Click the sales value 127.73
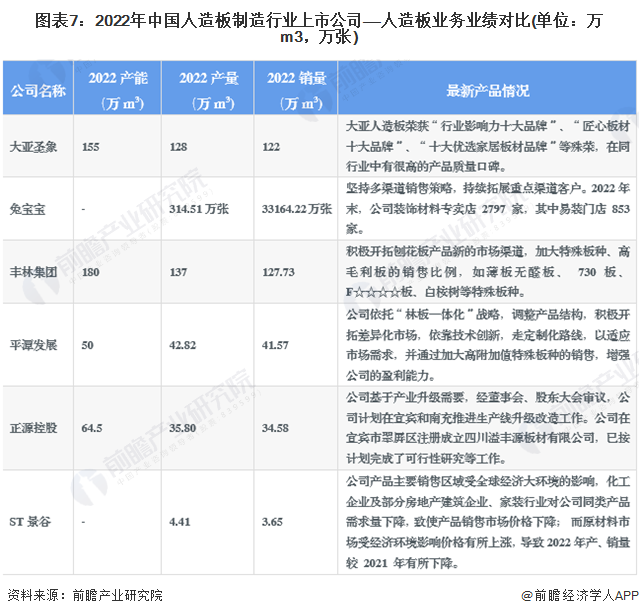The width and height of the screenshot is (639, 616). [278, 272]
